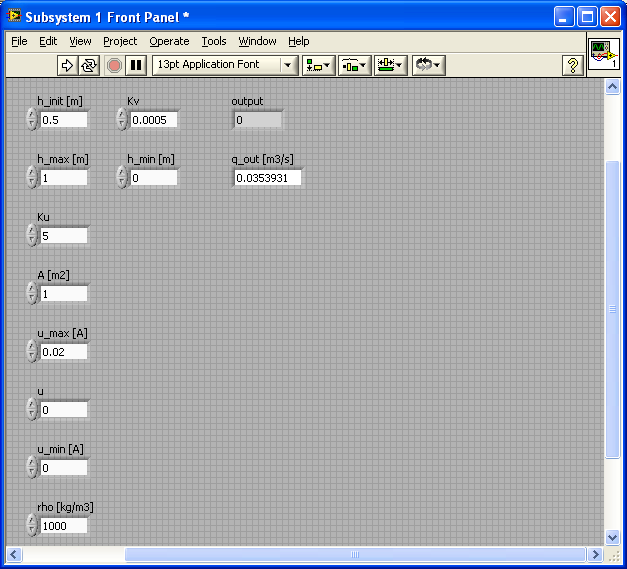627x569 pixels.
Task: Click the LabVIEW icon in title bar
Action: (14, 16)
